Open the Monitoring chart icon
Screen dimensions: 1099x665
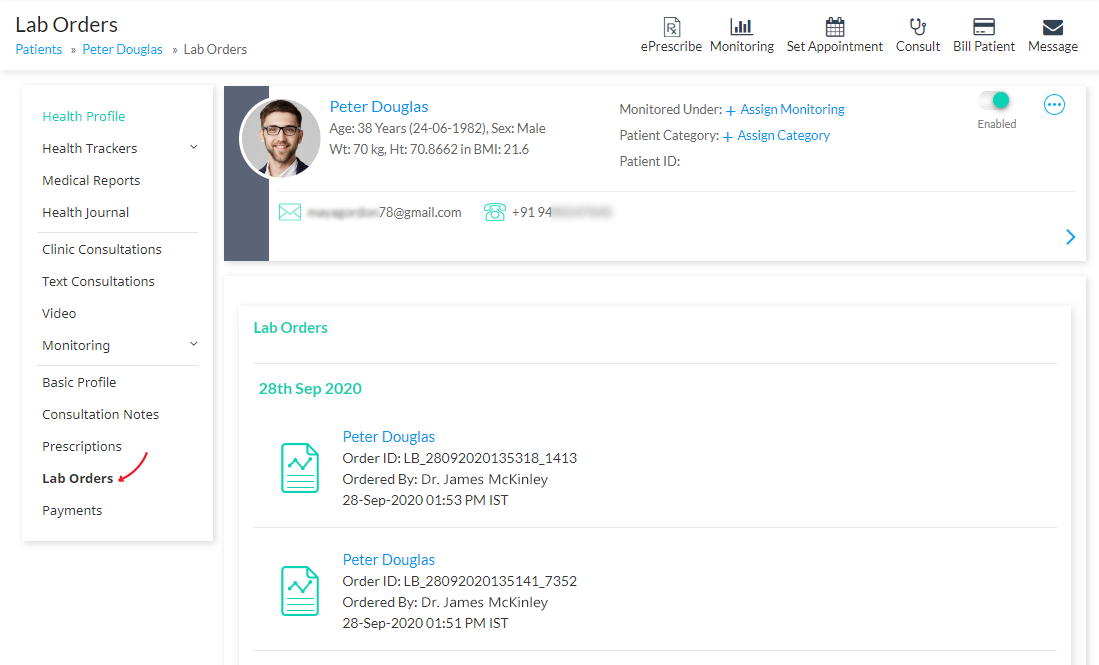point(741,27)
